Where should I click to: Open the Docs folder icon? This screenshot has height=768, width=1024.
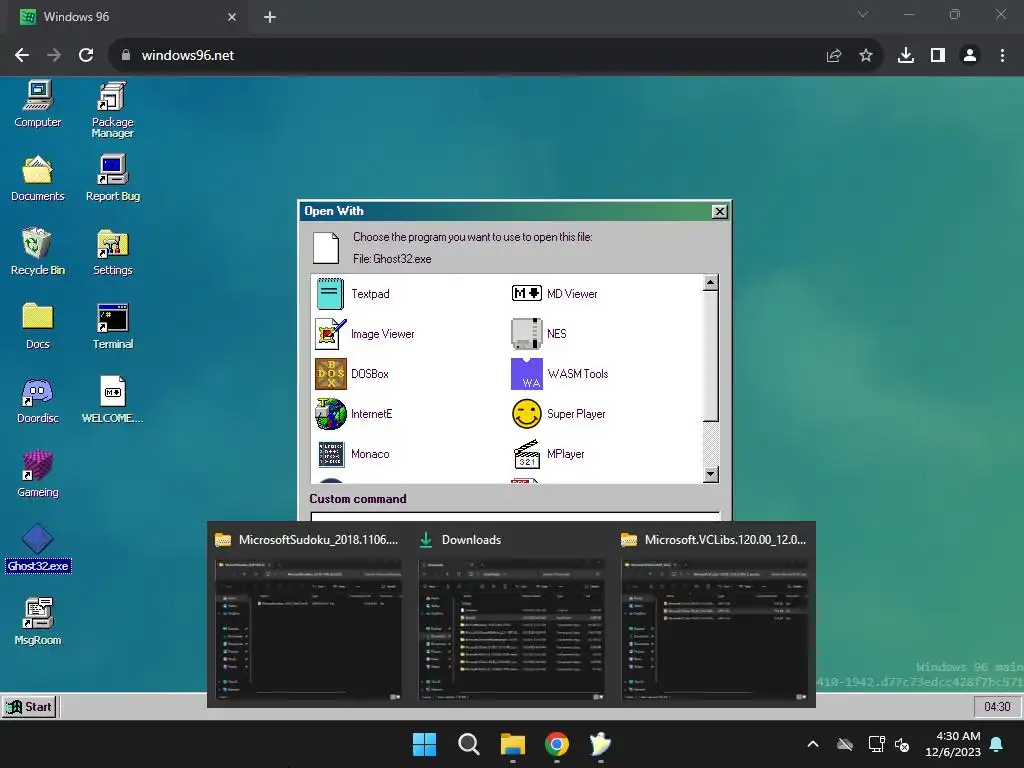click(x=37, y=326)
